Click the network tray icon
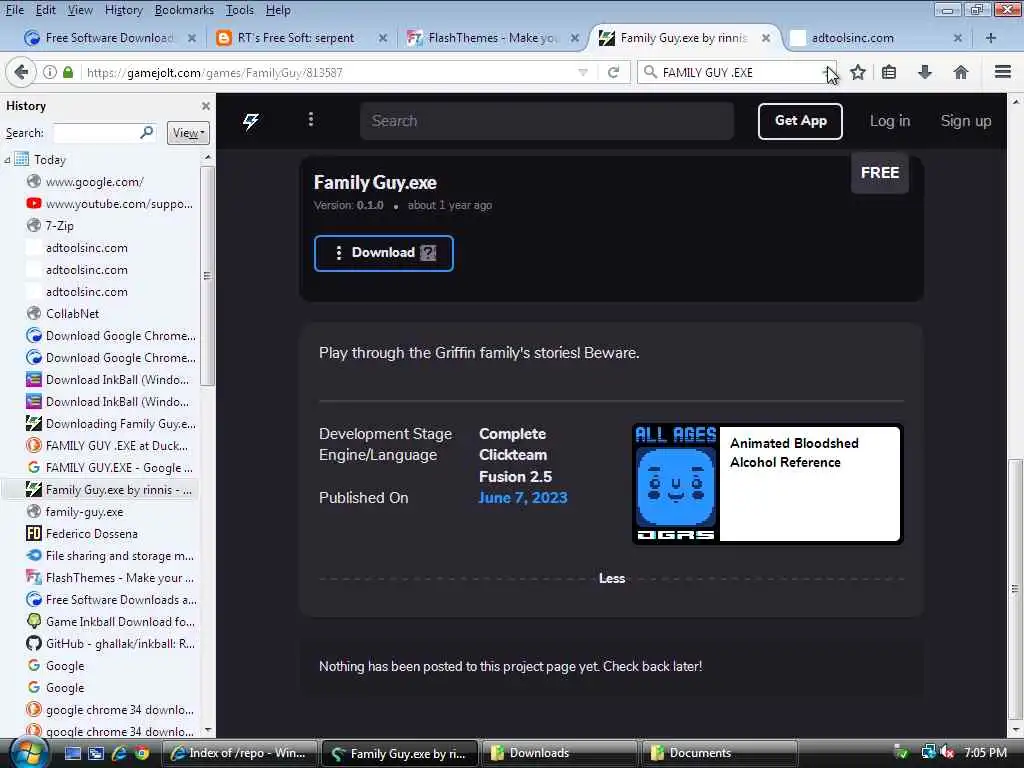 (x=928, y=752)
